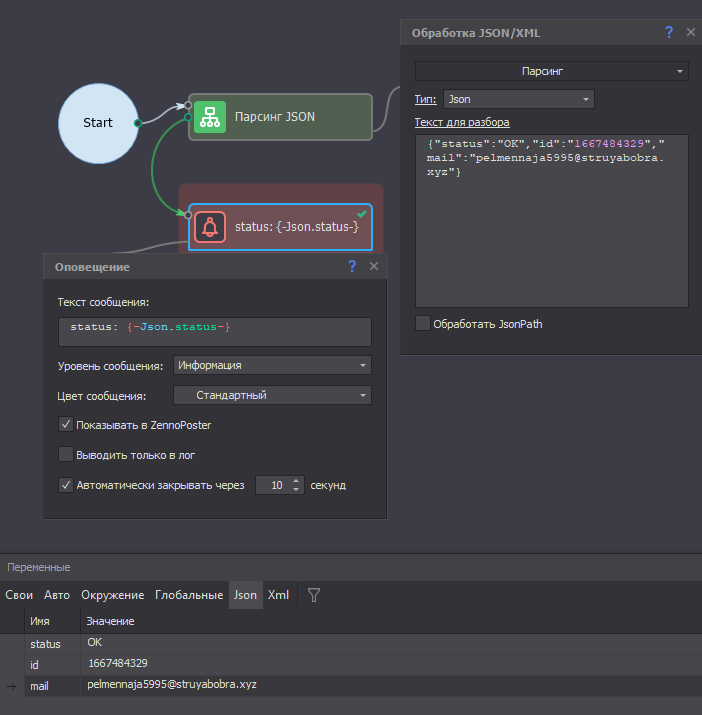Open the Уровень сообщения dropdown
702x715 pixels.
tap(272, 365)
